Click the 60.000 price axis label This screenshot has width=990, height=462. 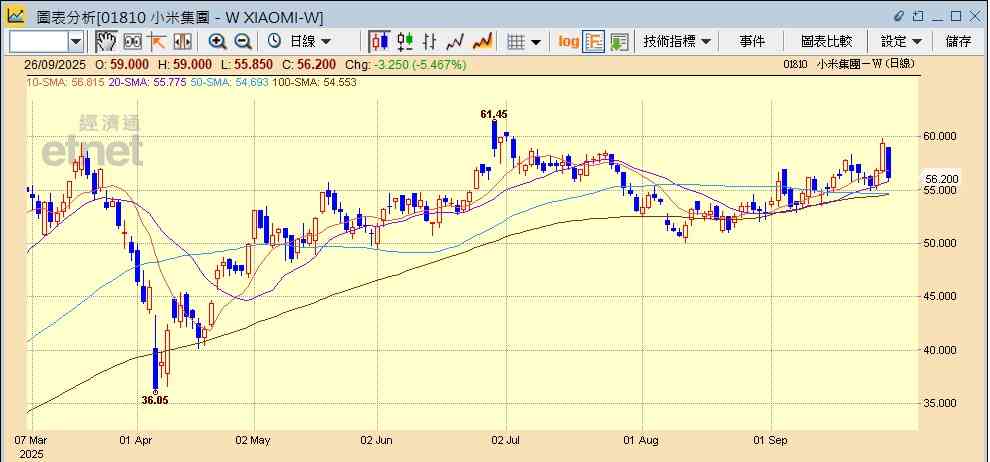(938, 136)
